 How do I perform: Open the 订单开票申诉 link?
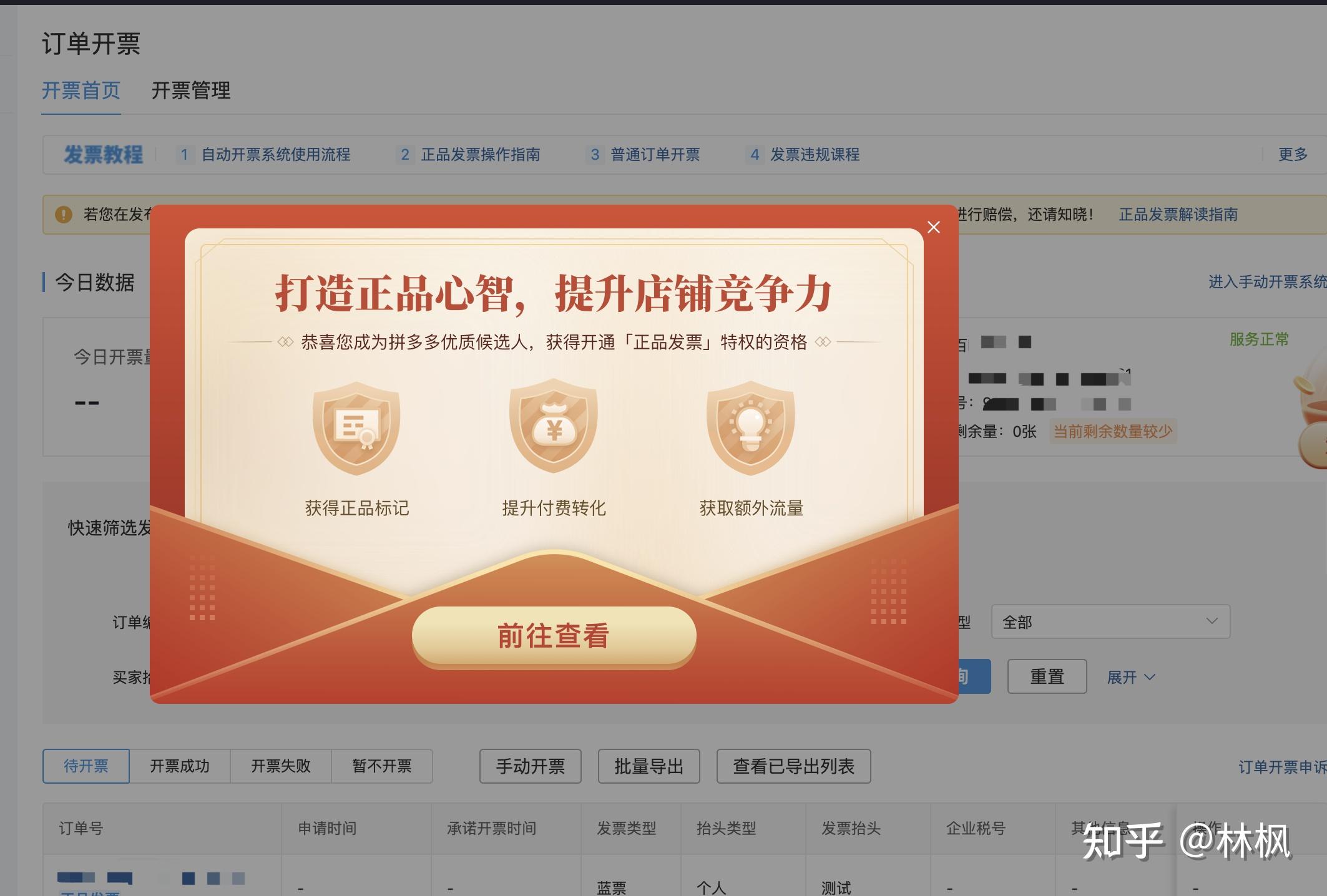click(1283, 767)
